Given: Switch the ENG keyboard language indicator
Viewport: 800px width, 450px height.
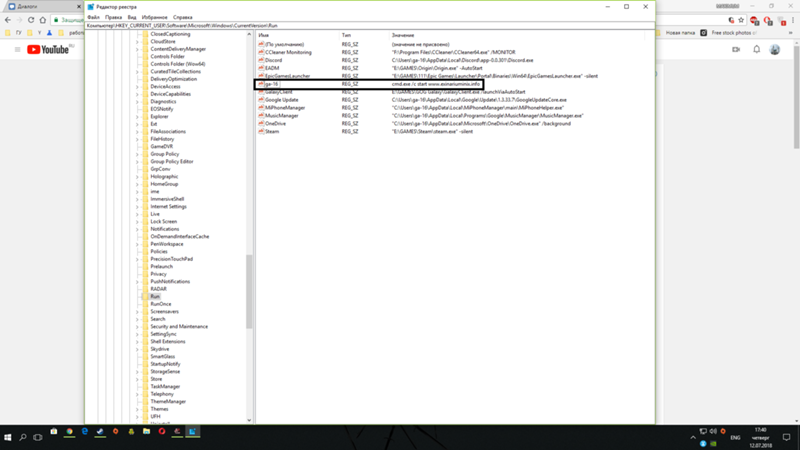Looking at the screenshot, I should (735, 438).
